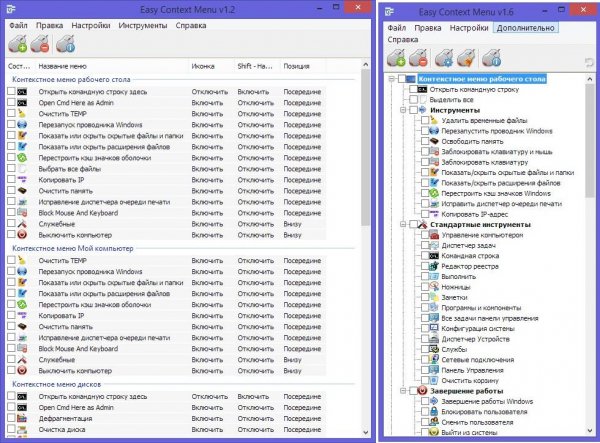Select Заблокировать клавиатуру row in v1.6
Screen dimensions: 600x443
point(484,162)
